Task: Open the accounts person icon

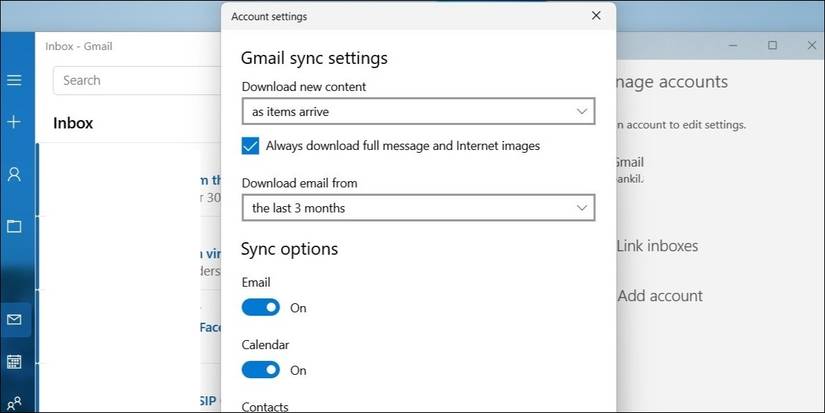Action: pos(14,174)
